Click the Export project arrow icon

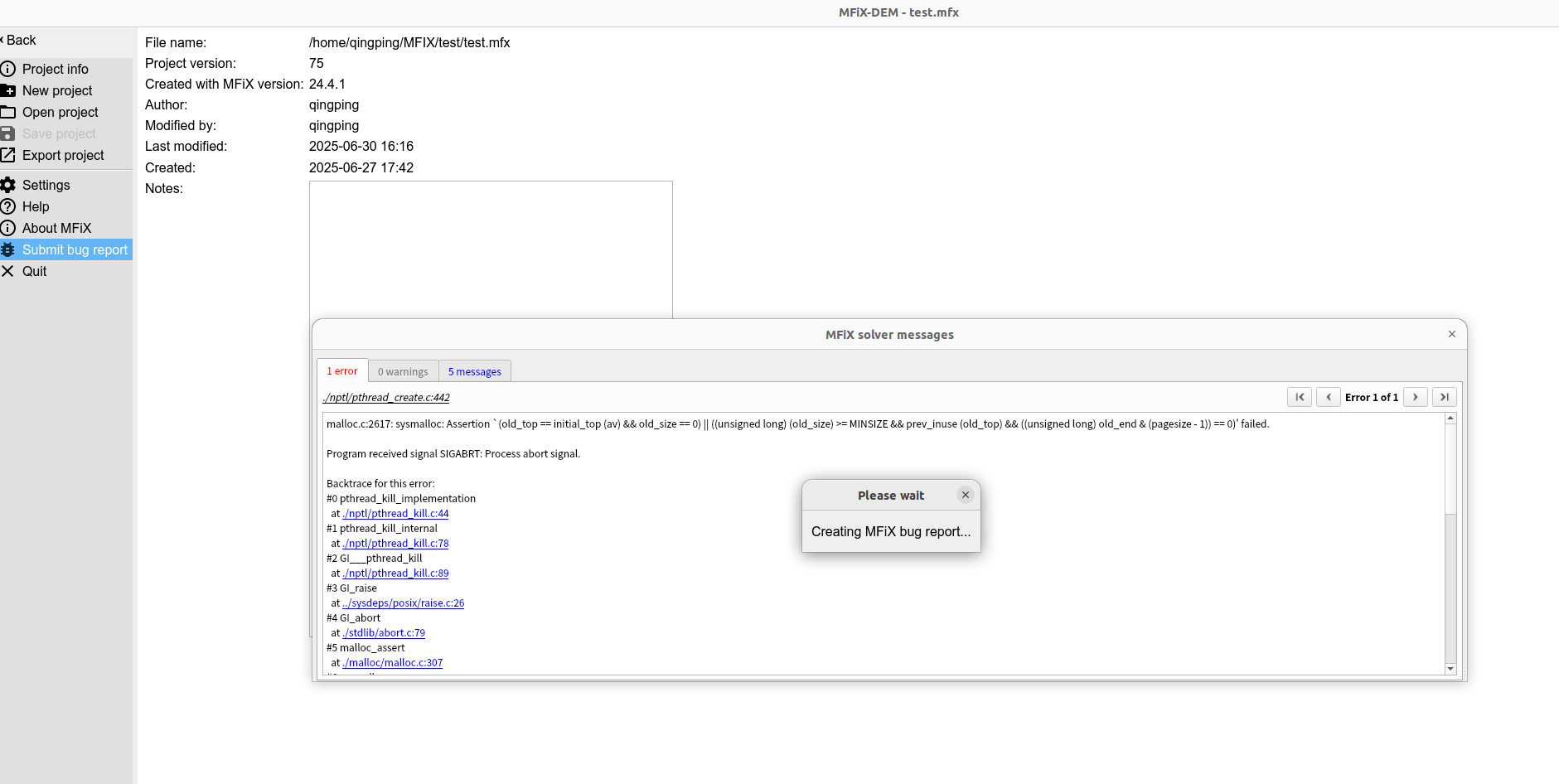click(8, 155)
